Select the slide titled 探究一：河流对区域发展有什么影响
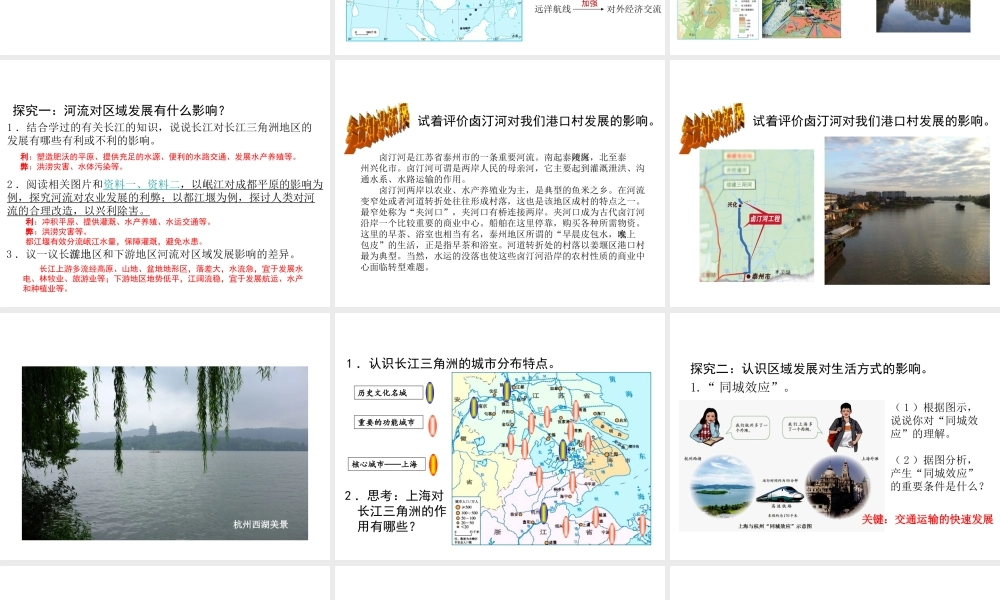The height and width of the screenshot is (600, 1000). 165,183
